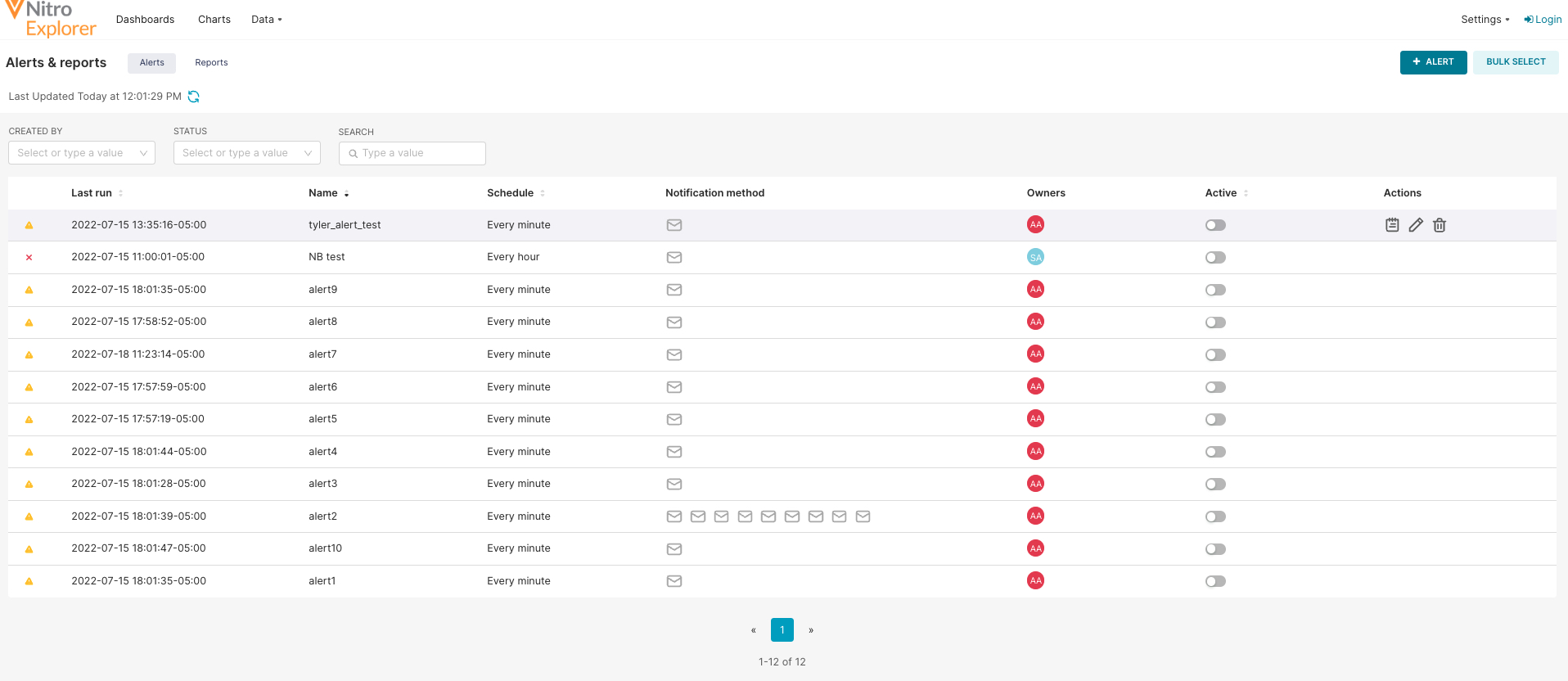This screenshot has height=681, width=1568.
Task: Expand the Status filter dropdown
Action: (x=246, y=153)
